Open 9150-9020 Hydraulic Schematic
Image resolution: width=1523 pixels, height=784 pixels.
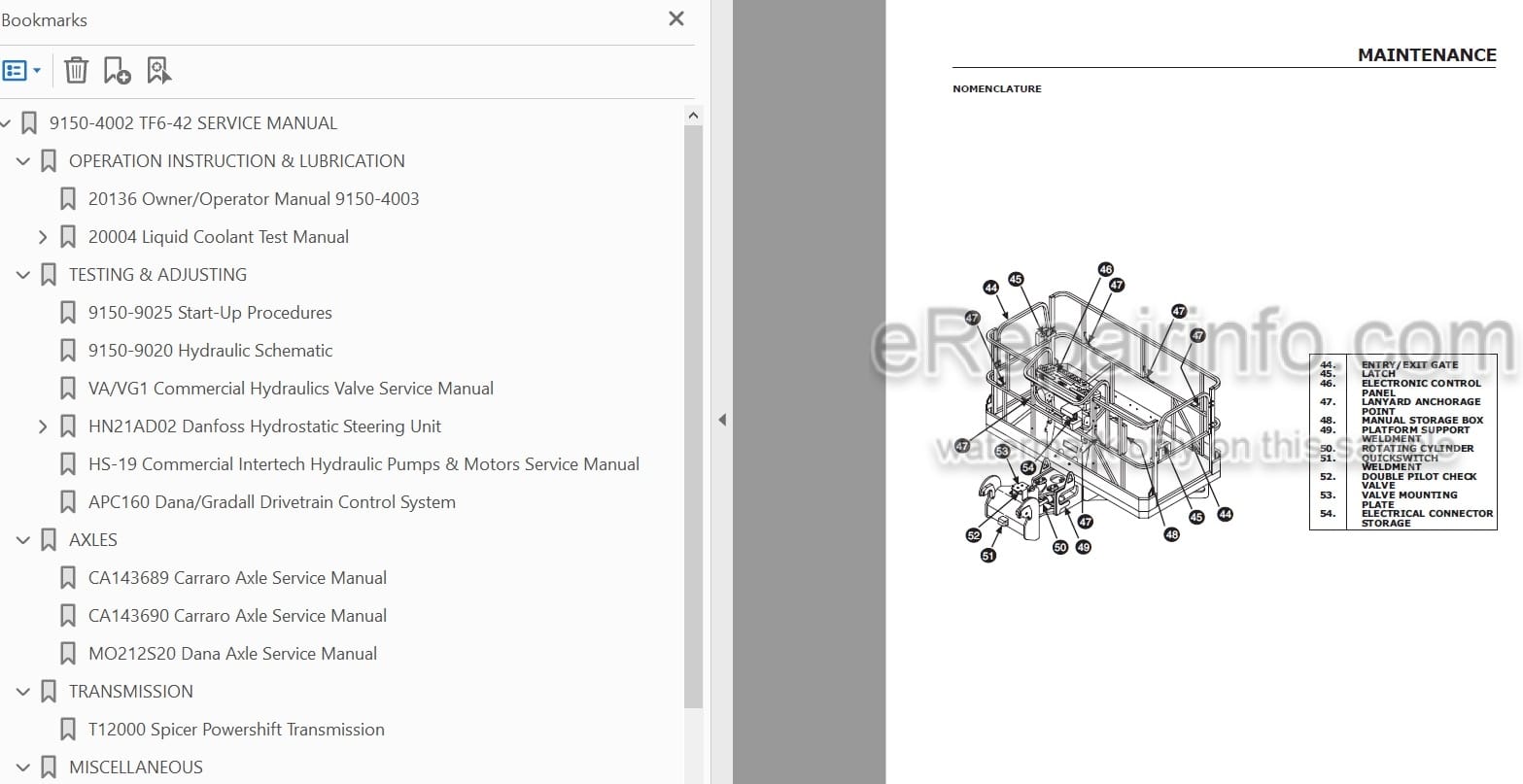[x=210, y=351]
